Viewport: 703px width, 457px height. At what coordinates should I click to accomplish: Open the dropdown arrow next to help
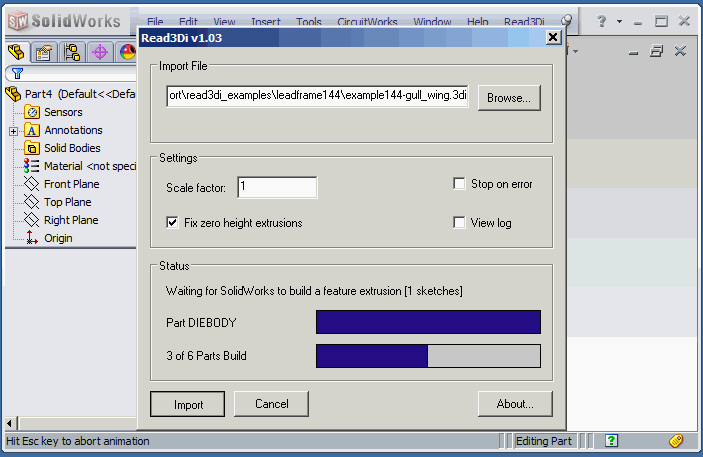point(620,21)
